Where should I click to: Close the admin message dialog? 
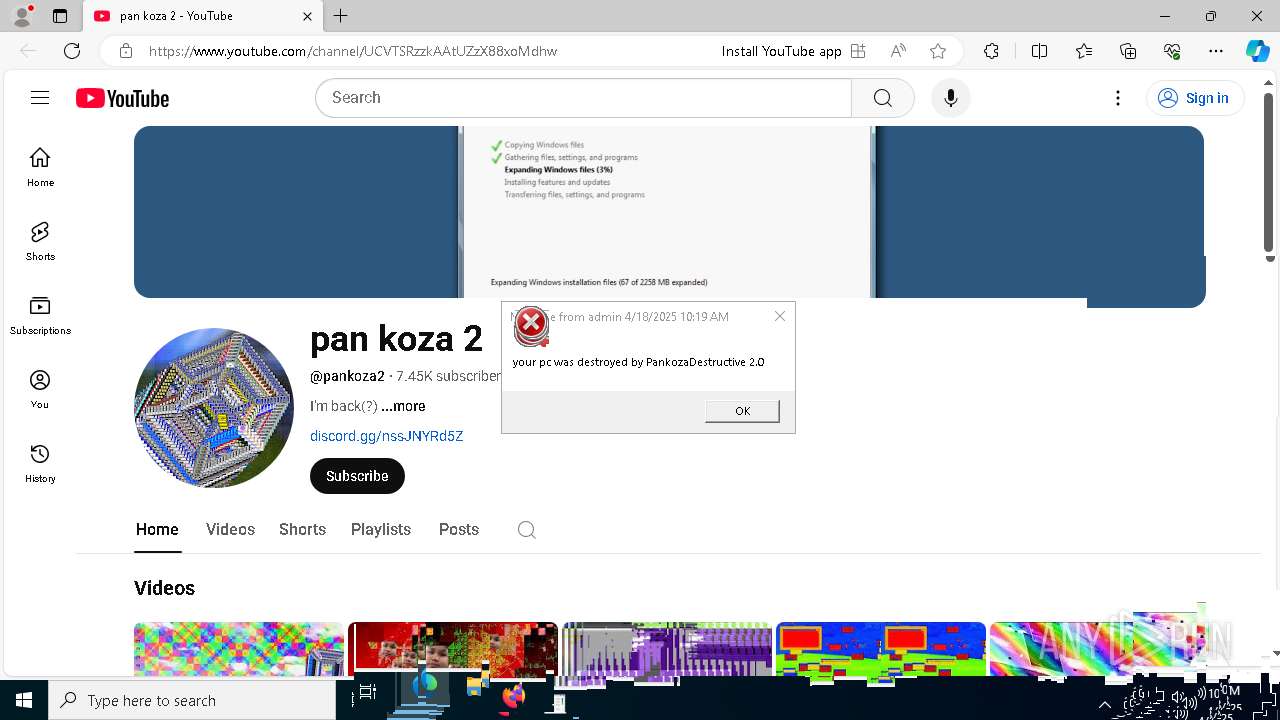(x=780, y=316)
